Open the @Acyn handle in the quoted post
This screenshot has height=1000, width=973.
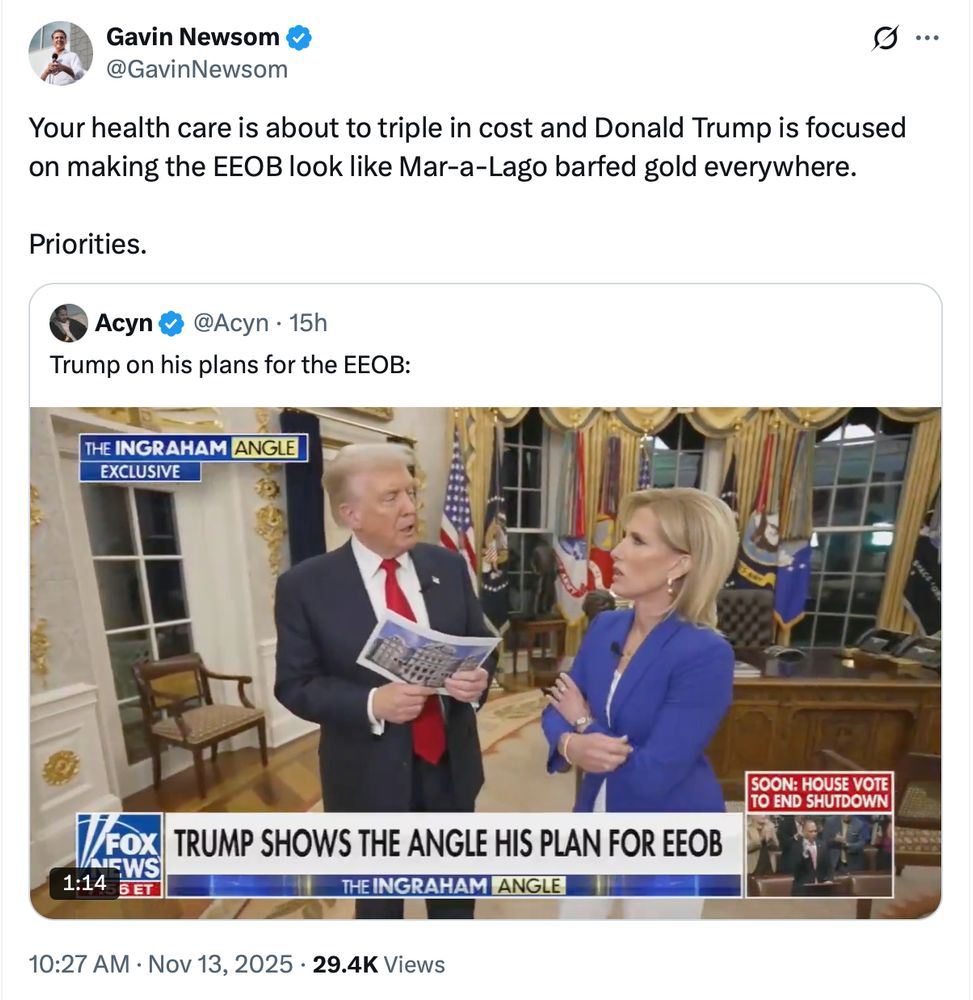tap(230, 323)
